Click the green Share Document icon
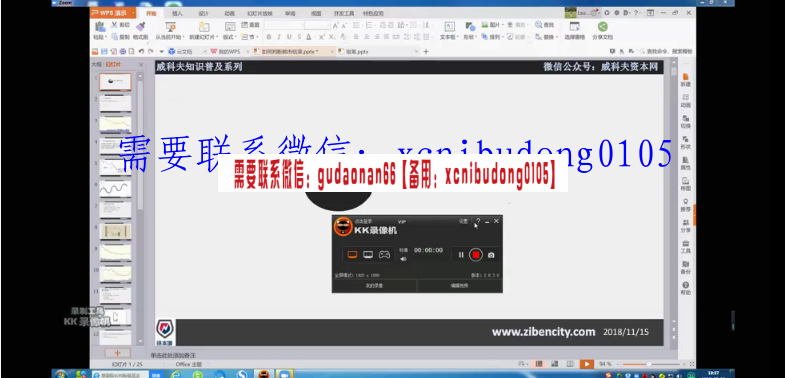 (x=602, y=27)
